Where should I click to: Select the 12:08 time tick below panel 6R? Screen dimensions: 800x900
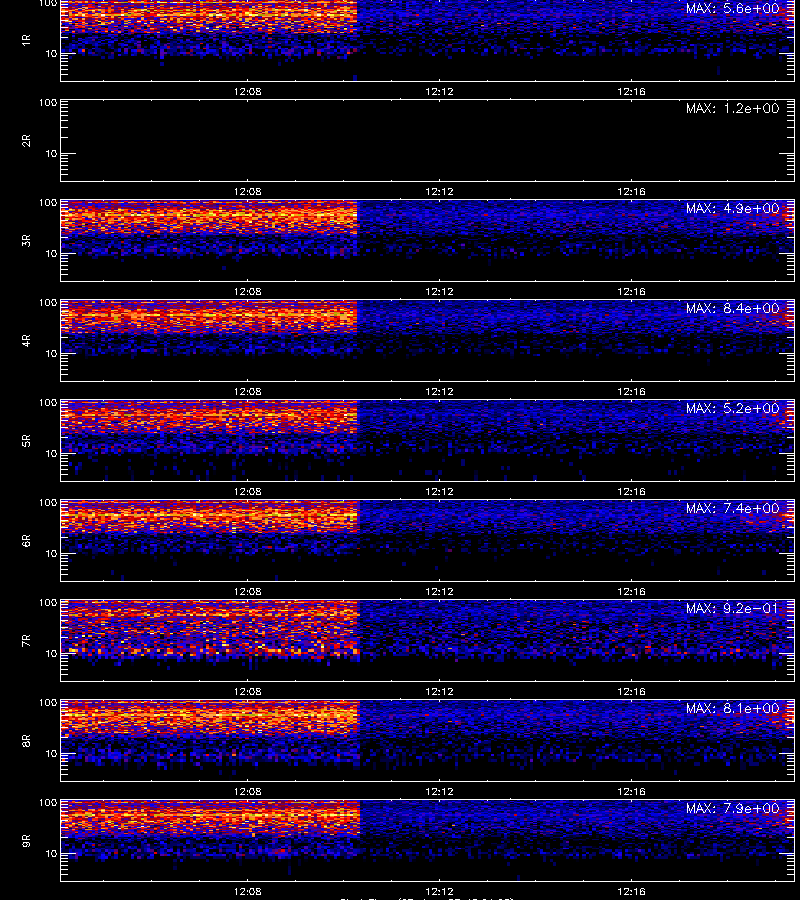[247, 591]
